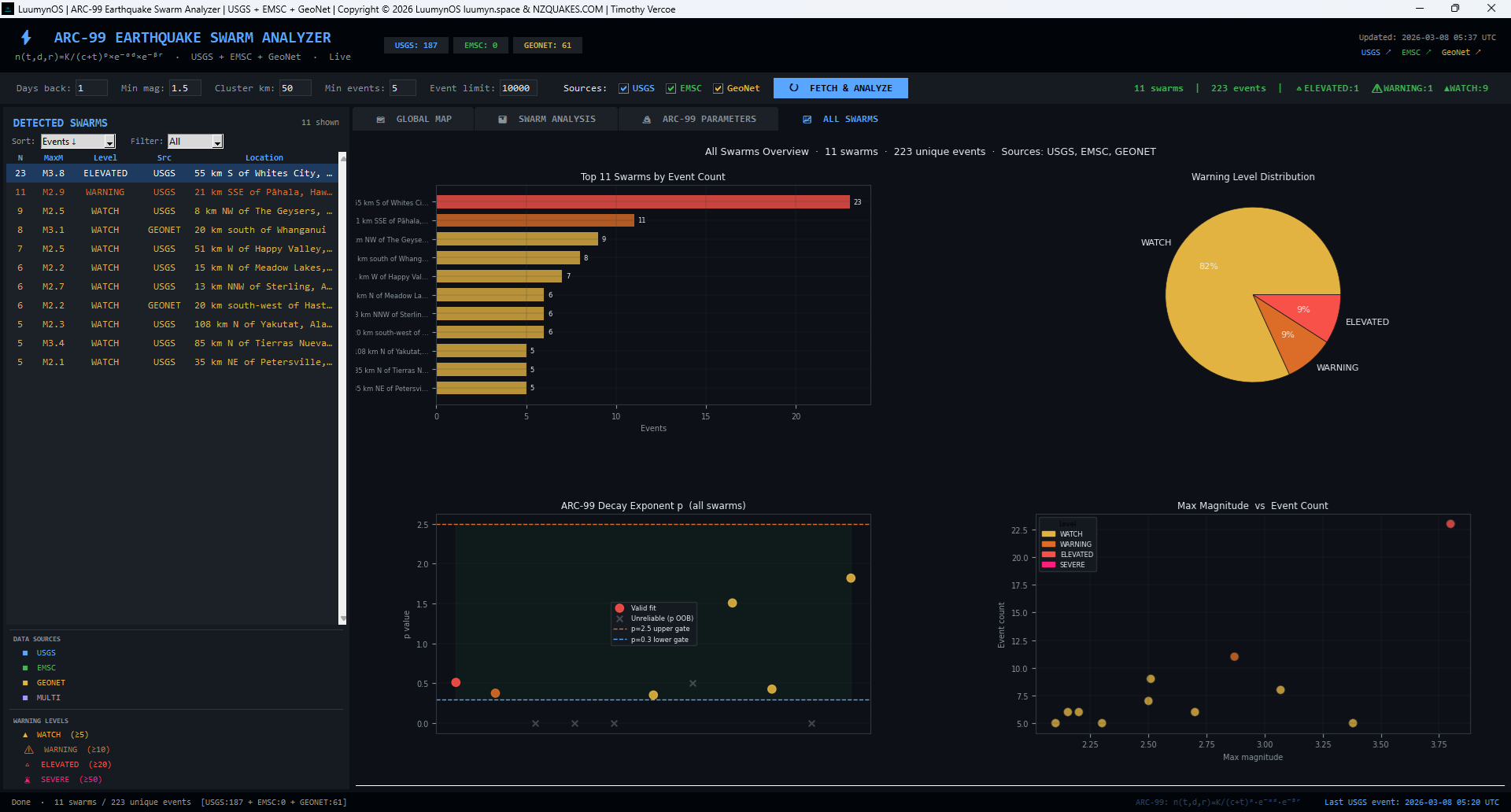This screenshot has height=812, width=1511.
Task: Click the SEVERE siren icon in legend
Action: (x=27, y=780)
